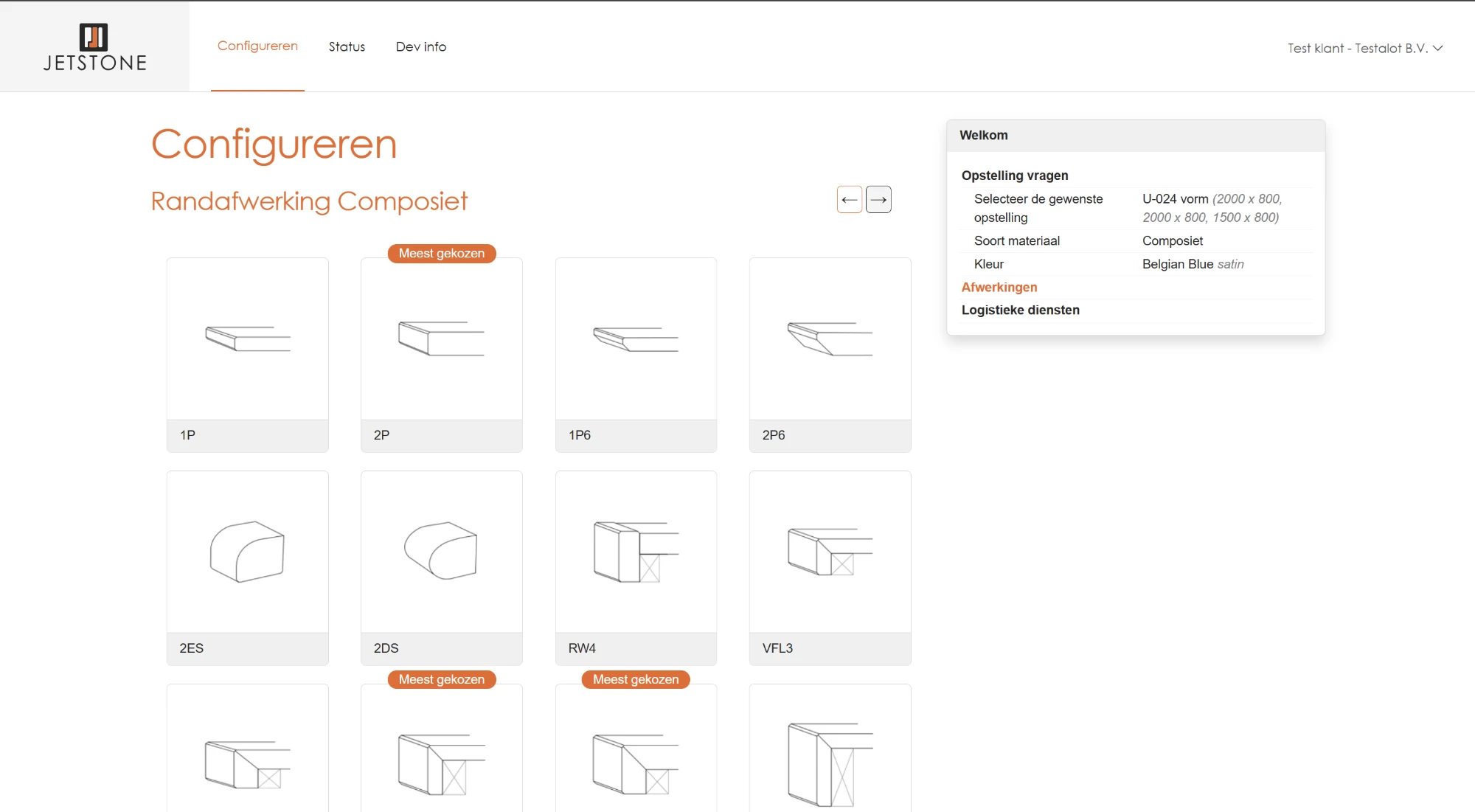
Task: Open the Afwerkingen section link
Action: pos(999,287)
